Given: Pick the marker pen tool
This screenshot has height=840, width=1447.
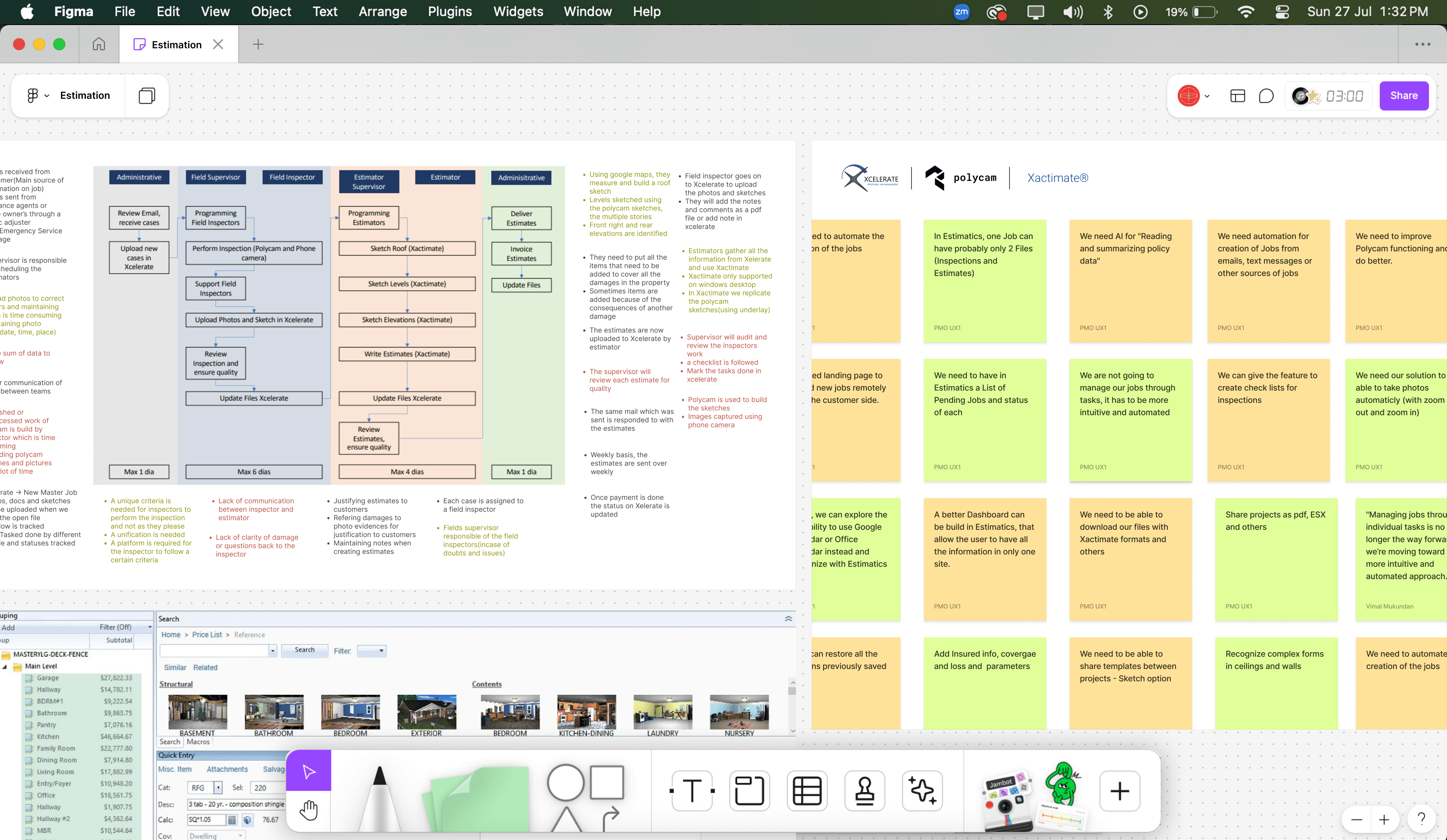Looking at the screenshot, I should (x=379, y=798).
